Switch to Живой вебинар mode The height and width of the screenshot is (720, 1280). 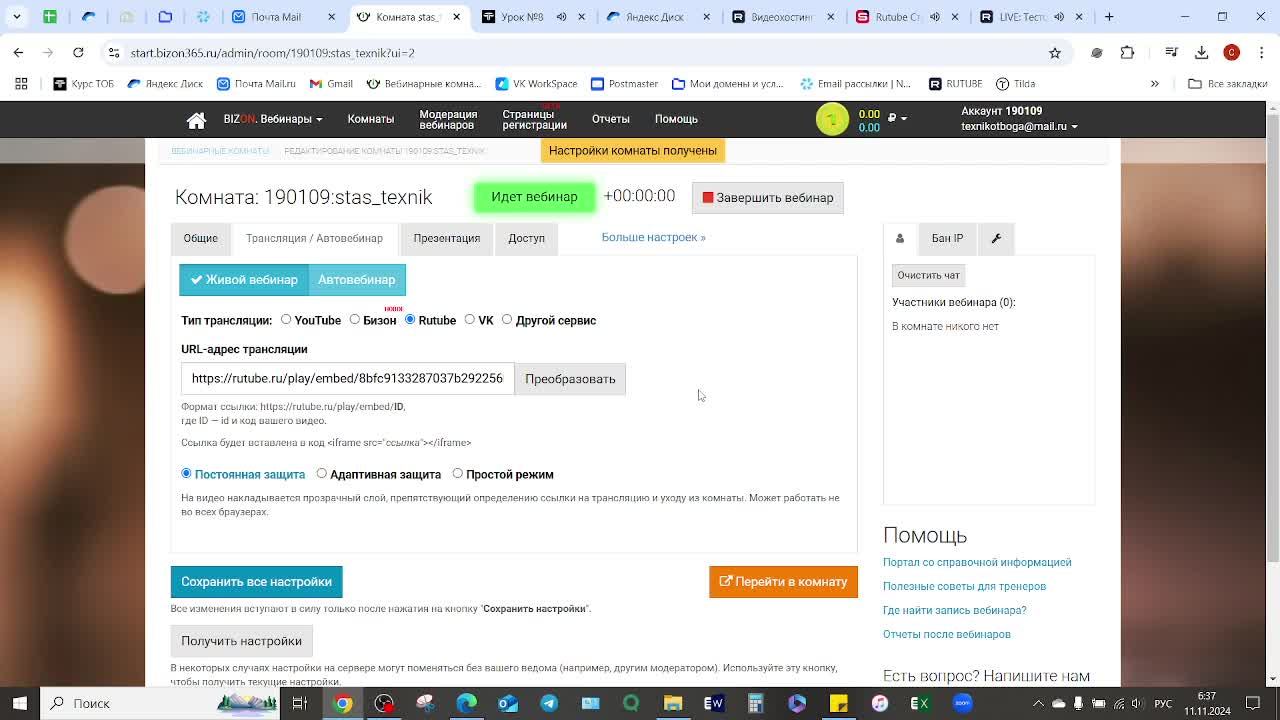[x=244, y=280]
